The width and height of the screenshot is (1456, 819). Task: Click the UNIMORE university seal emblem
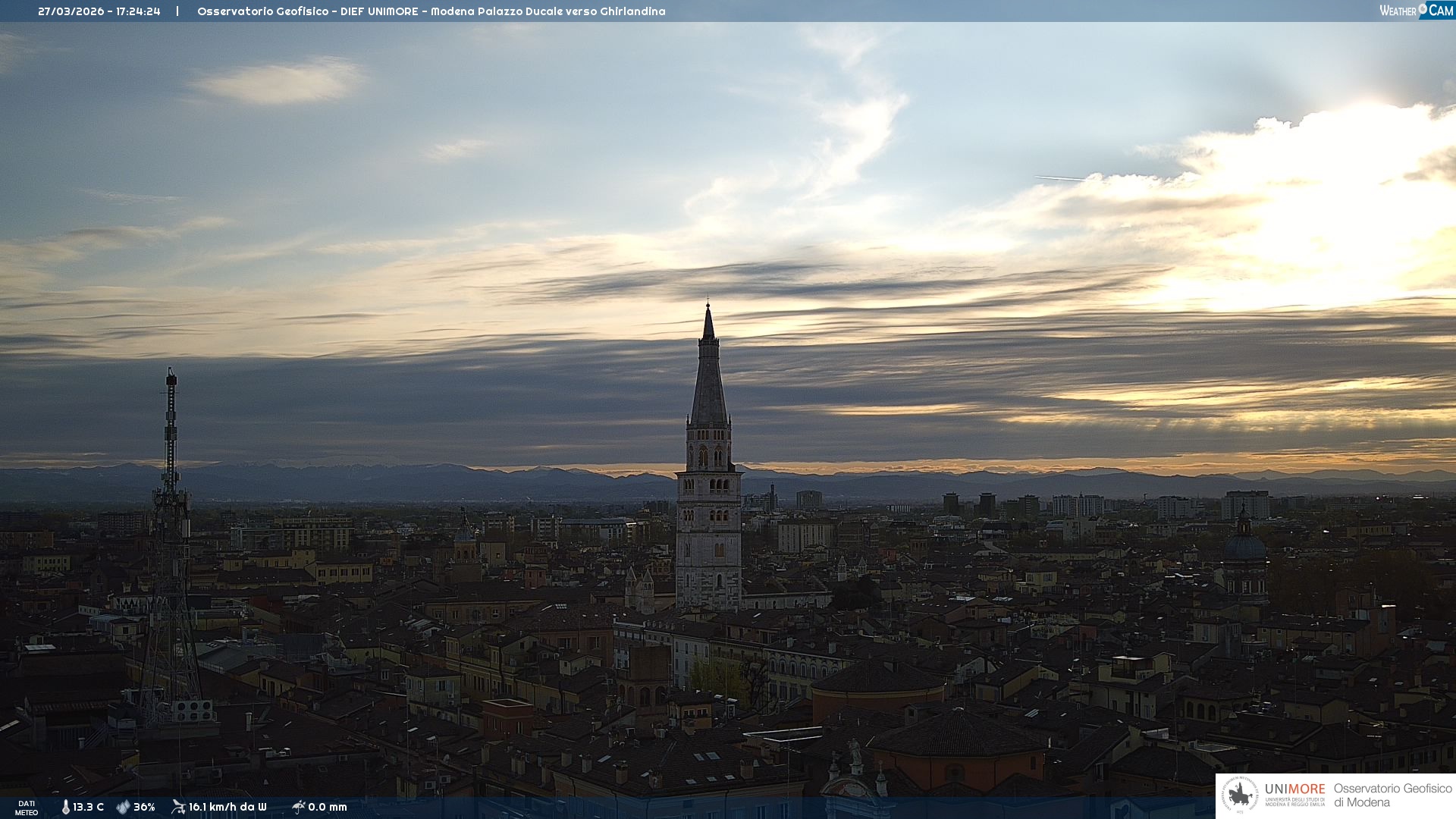[x=1240, y=795]
